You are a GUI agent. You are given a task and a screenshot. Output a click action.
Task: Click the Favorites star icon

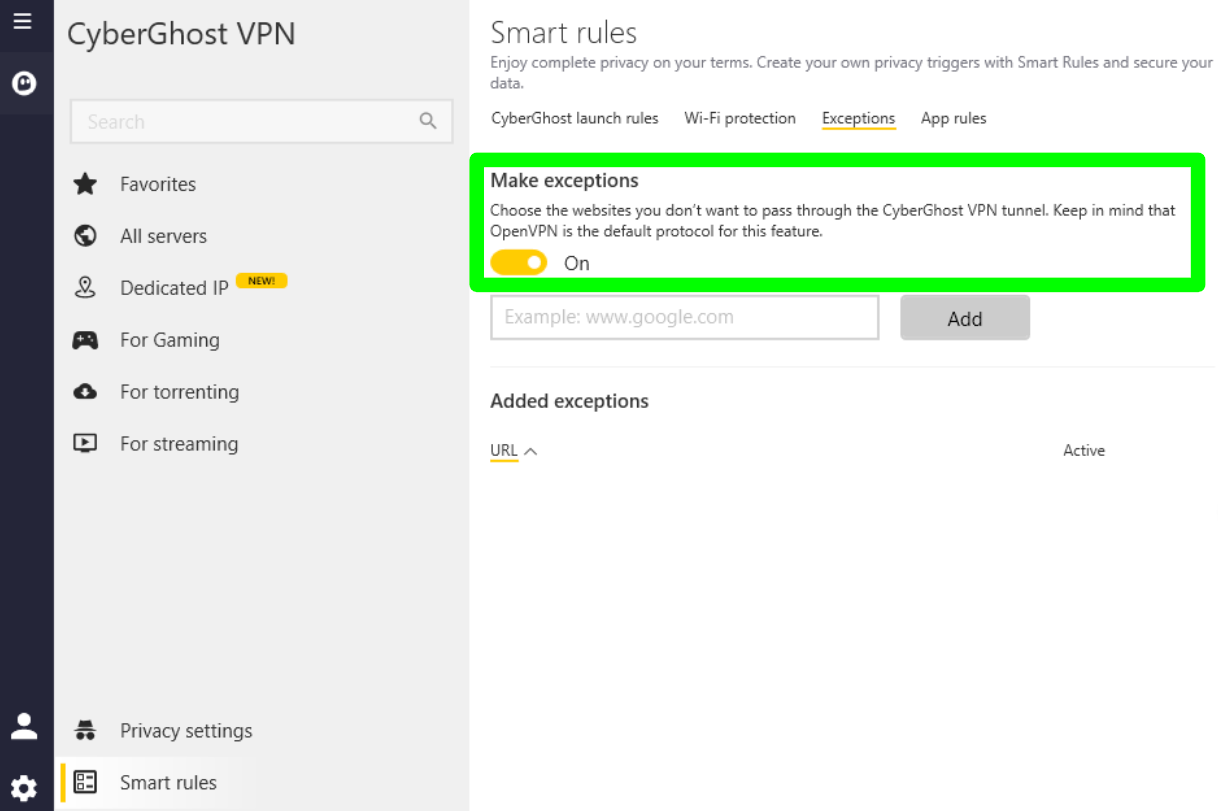pos(86,184)
